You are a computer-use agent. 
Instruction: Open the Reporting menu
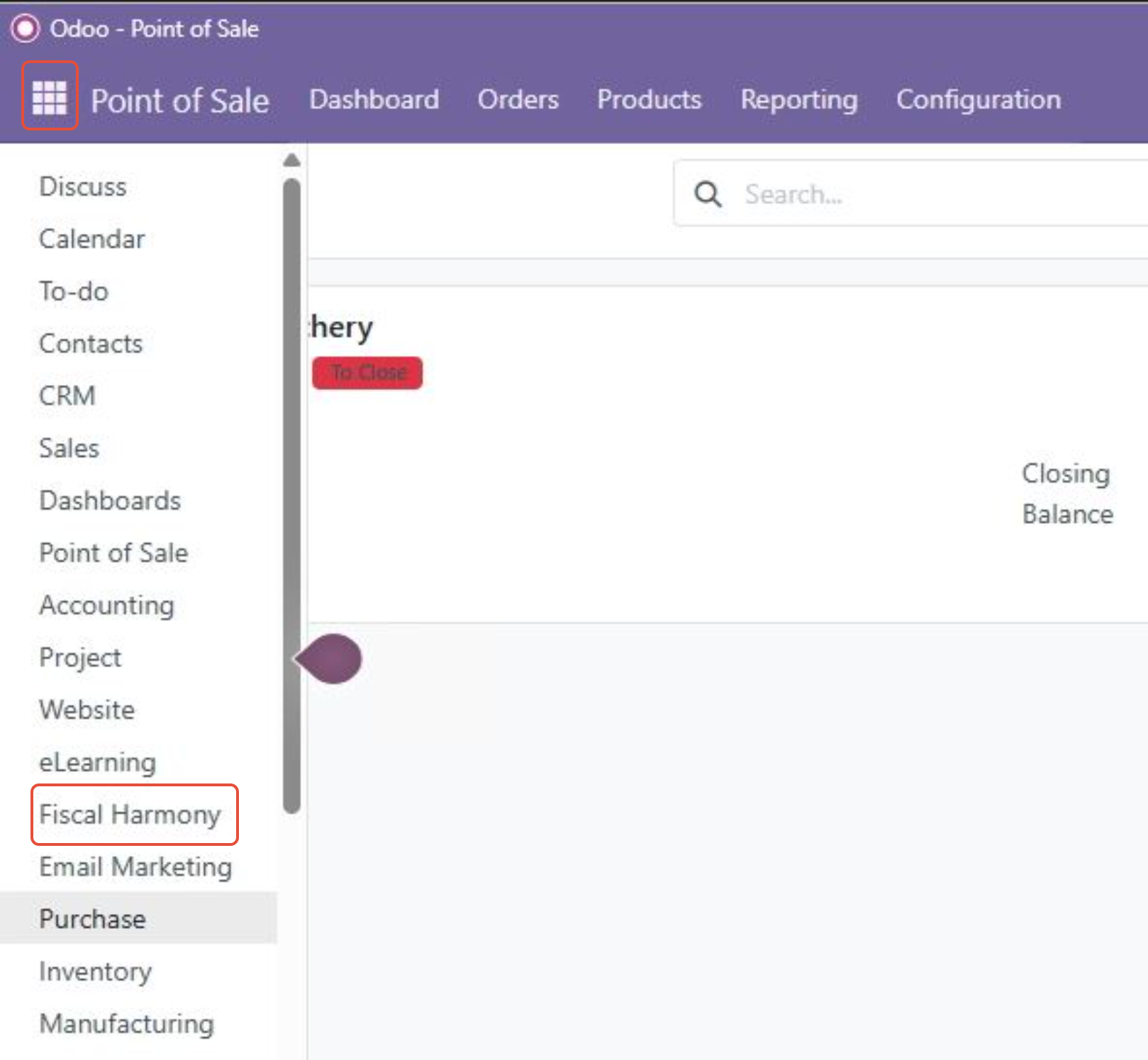tap(799, 100)
